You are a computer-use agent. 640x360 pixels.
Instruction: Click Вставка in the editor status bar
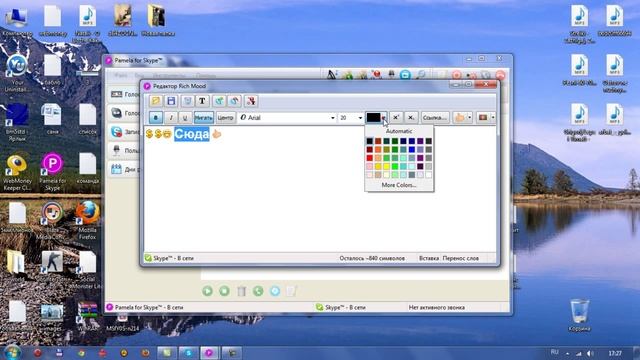429,258
